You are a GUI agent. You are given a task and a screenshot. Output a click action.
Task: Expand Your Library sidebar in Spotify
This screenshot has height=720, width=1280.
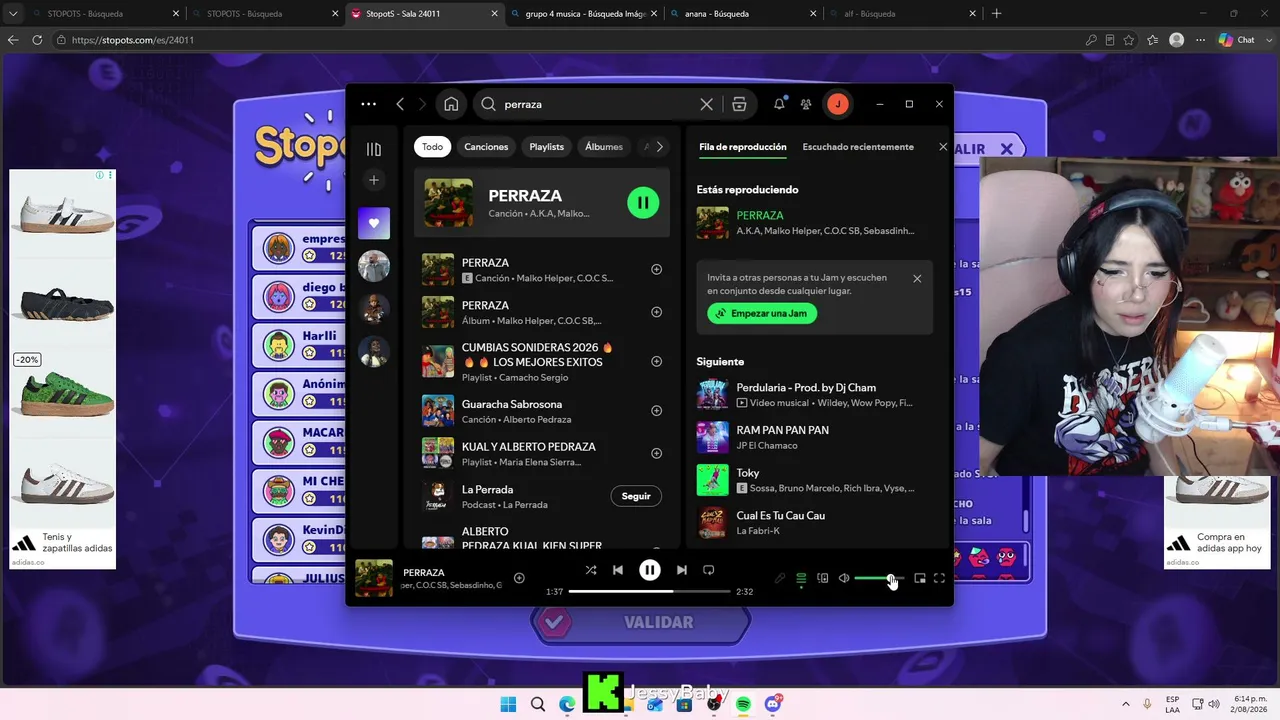[x=374, y=149]
